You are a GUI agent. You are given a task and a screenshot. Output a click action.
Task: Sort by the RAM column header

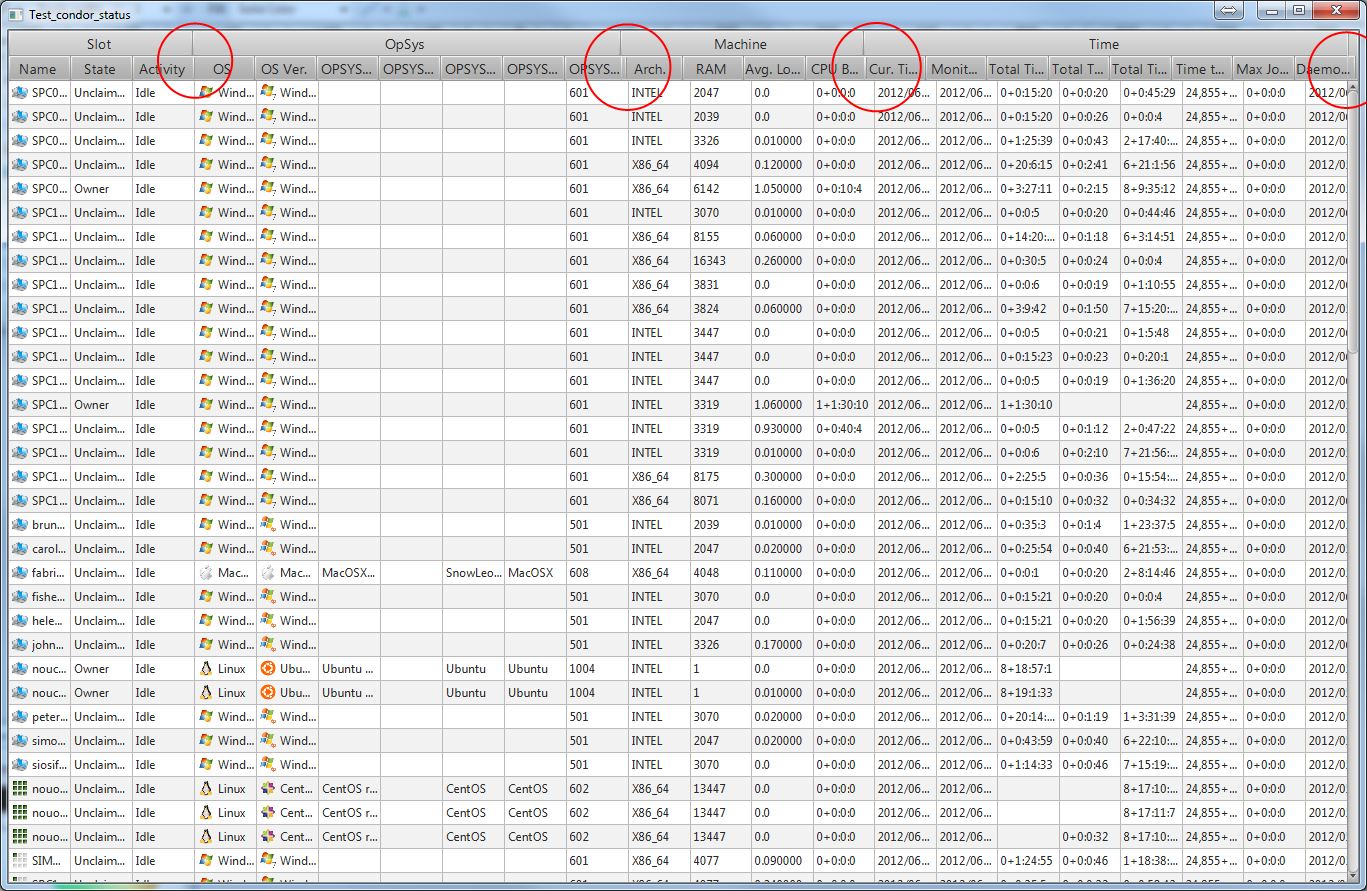[713, 69]
